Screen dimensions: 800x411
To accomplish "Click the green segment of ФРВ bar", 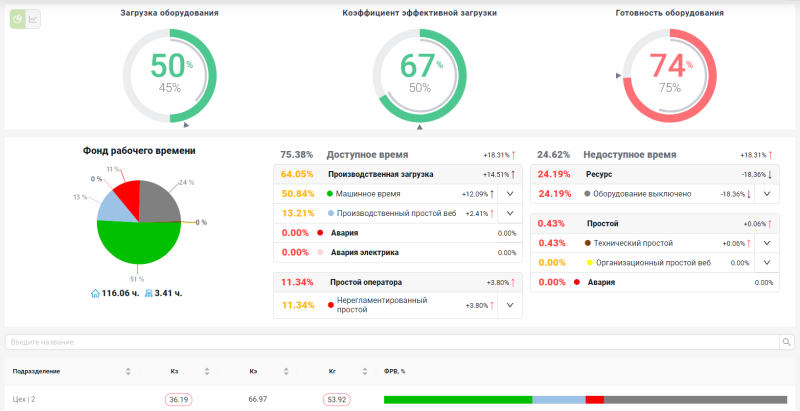I will [458, 400].
